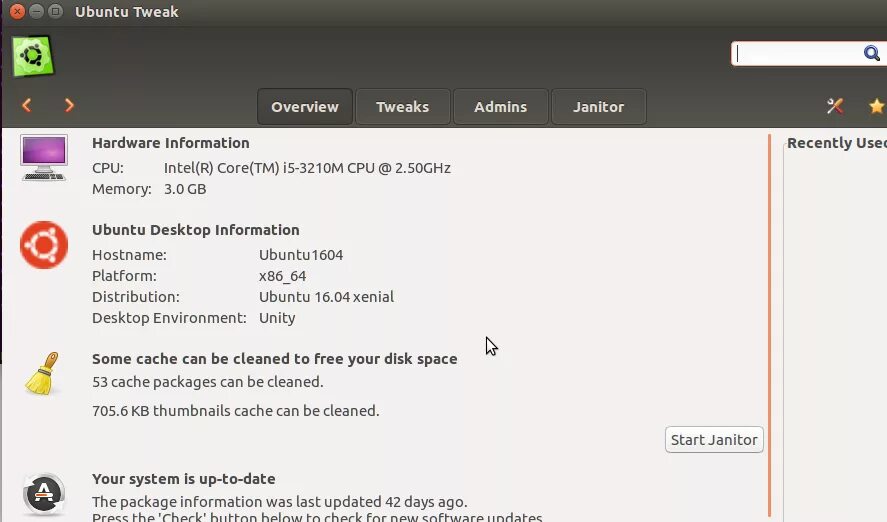Close the Ubuntu Tweak window
The image size is (887, 522).
coord(18,11)
